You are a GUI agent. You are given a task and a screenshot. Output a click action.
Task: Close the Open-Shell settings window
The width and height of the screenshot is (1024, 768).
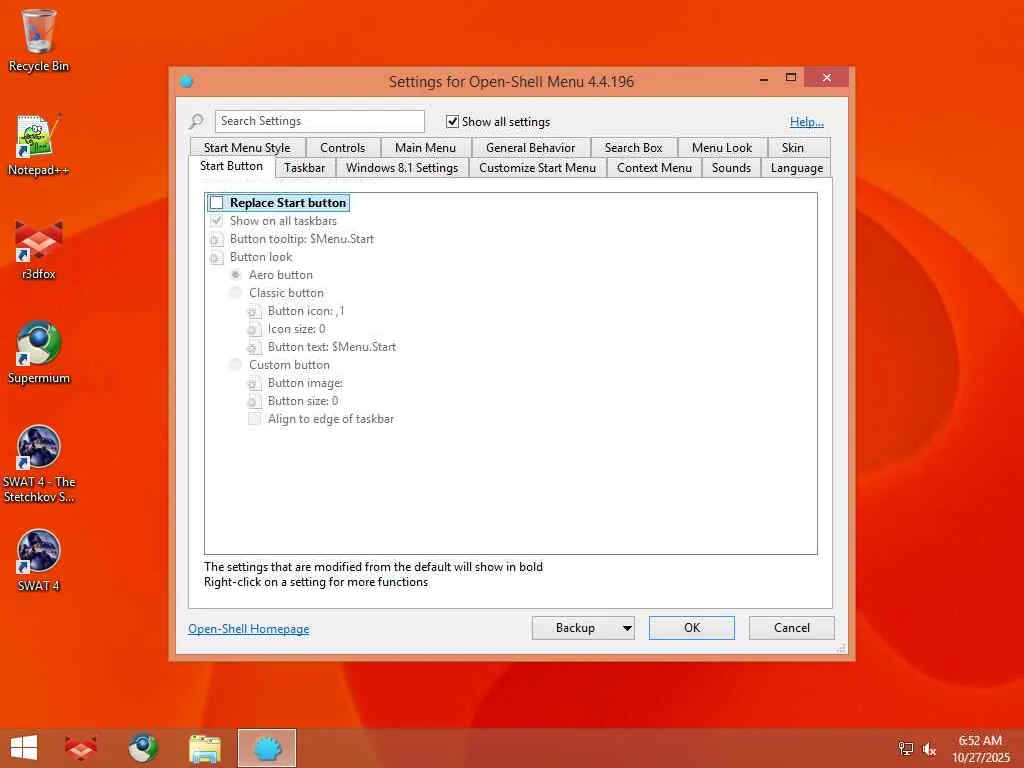(x=827, y=78)
